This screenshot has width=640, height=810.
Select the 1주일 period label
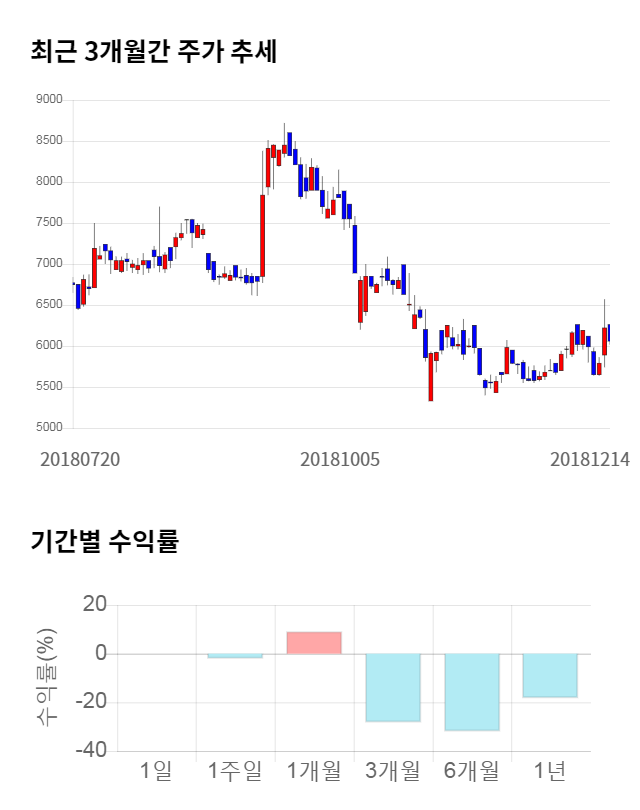(235, 771)
